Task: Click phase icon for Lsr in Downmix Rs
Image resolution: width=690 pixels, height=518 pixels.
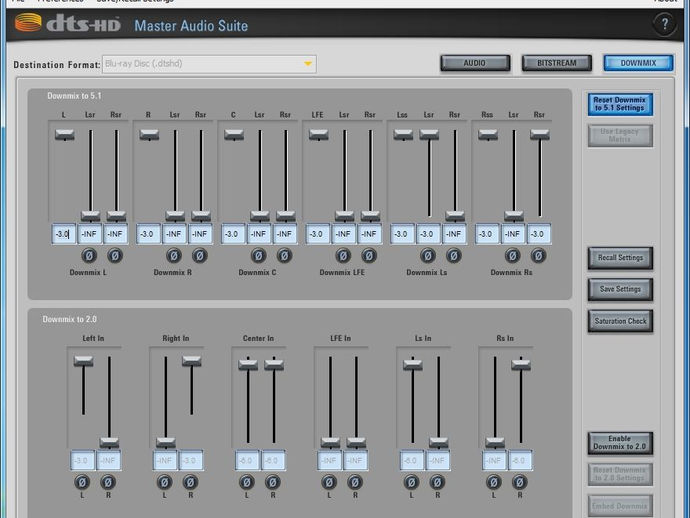Action: [x=513, y=255]
